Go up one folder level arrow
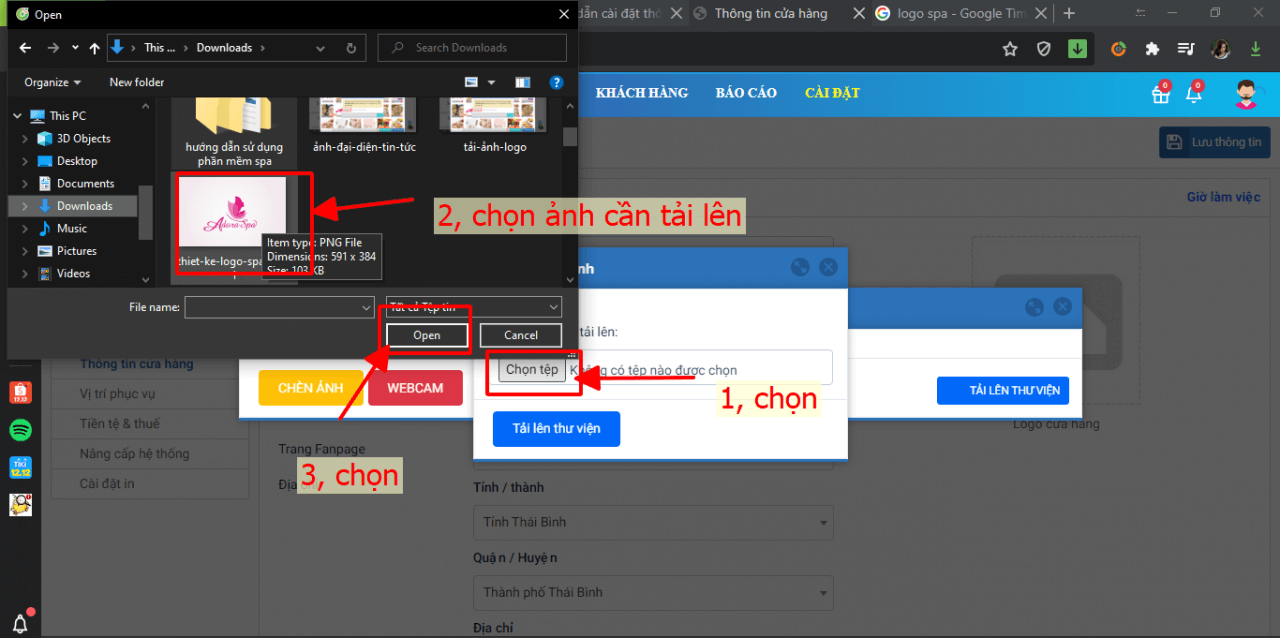This screenshot has width=1280, height=638. pos(95,48)
